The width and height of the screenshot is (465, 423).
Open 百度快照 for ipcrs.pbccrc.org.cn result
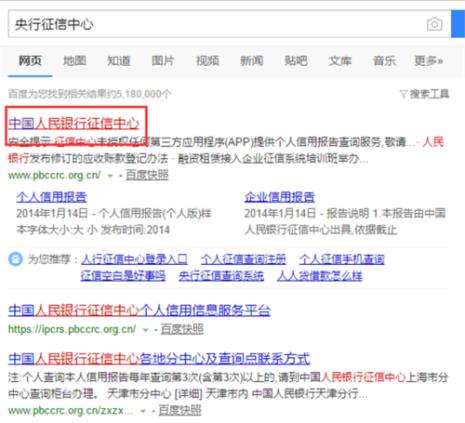182,329
